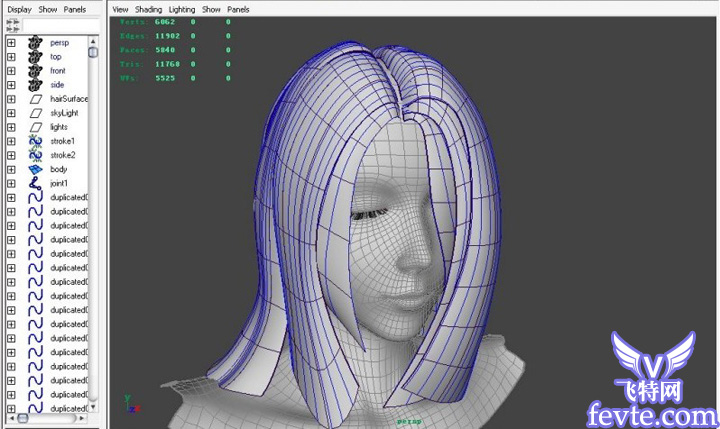Select the 'side' label in the outliner
Screen dimensions: 720x429
point(57,85)
